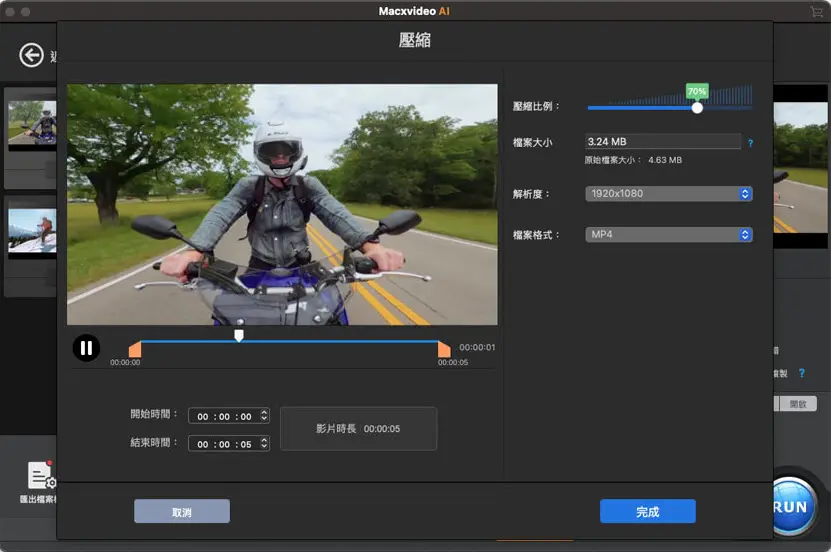
Task: Open the shopping cart icon in title bar
Action: click(817, 11)
